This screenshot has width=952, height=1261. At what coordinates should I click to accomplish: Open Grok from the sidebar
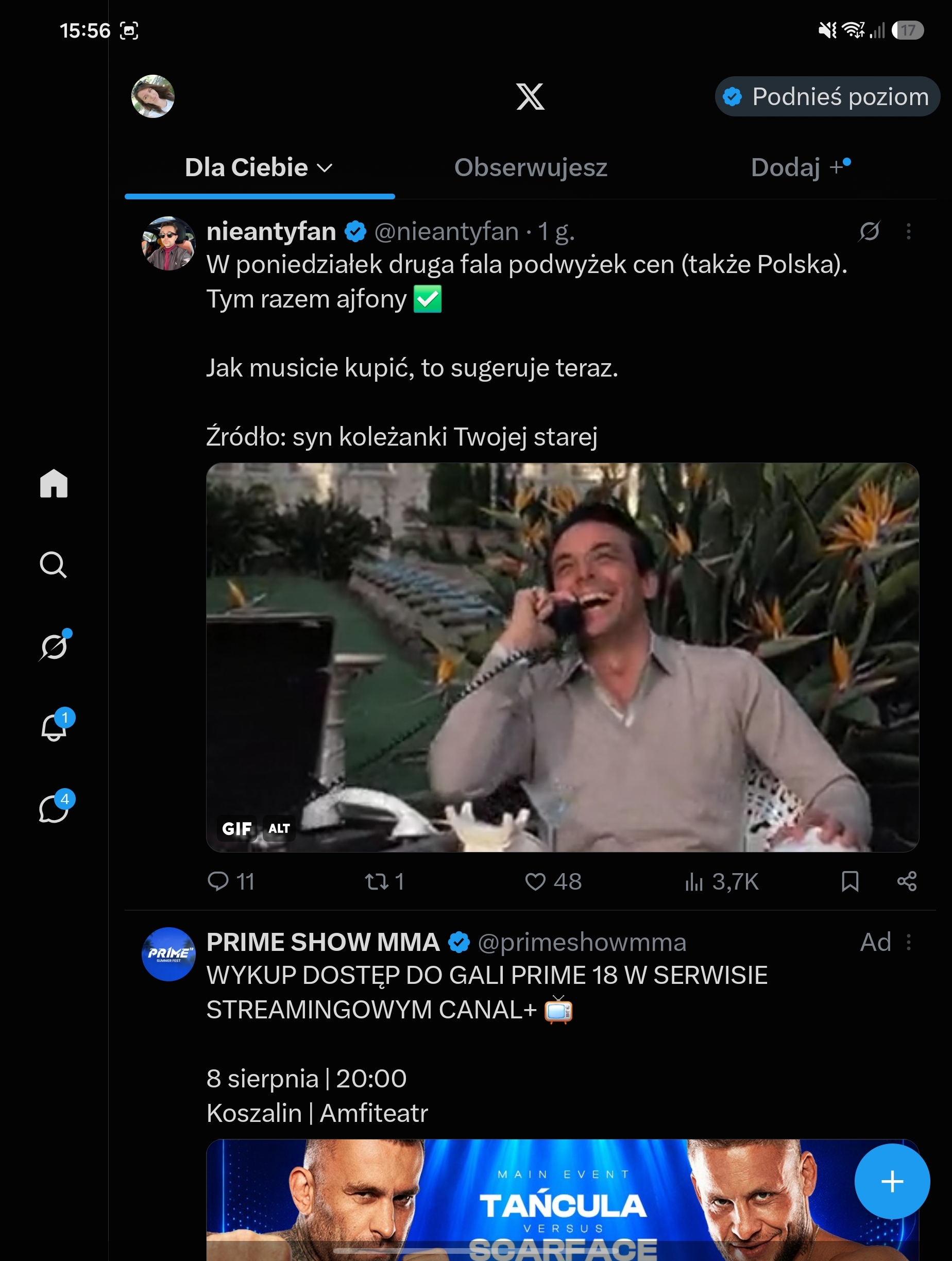55,645
